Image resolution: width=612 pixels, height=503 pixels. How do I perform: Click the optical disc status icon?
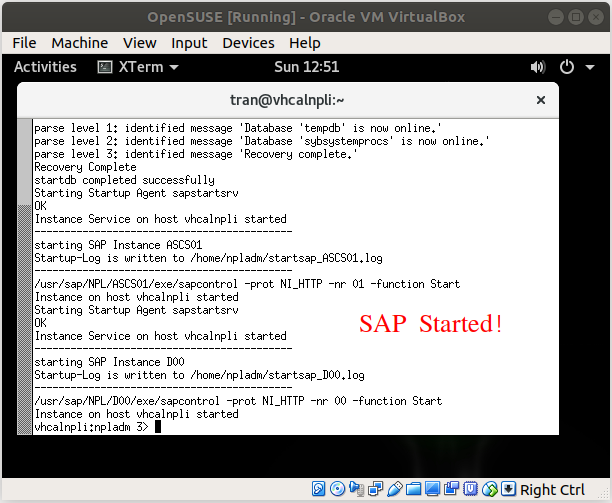[337, 489]
